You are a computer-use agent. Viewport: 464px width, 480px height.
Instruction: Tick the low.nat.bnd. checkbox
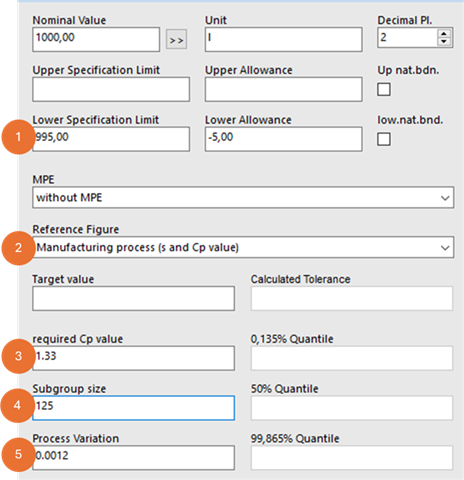click(384, 139)
